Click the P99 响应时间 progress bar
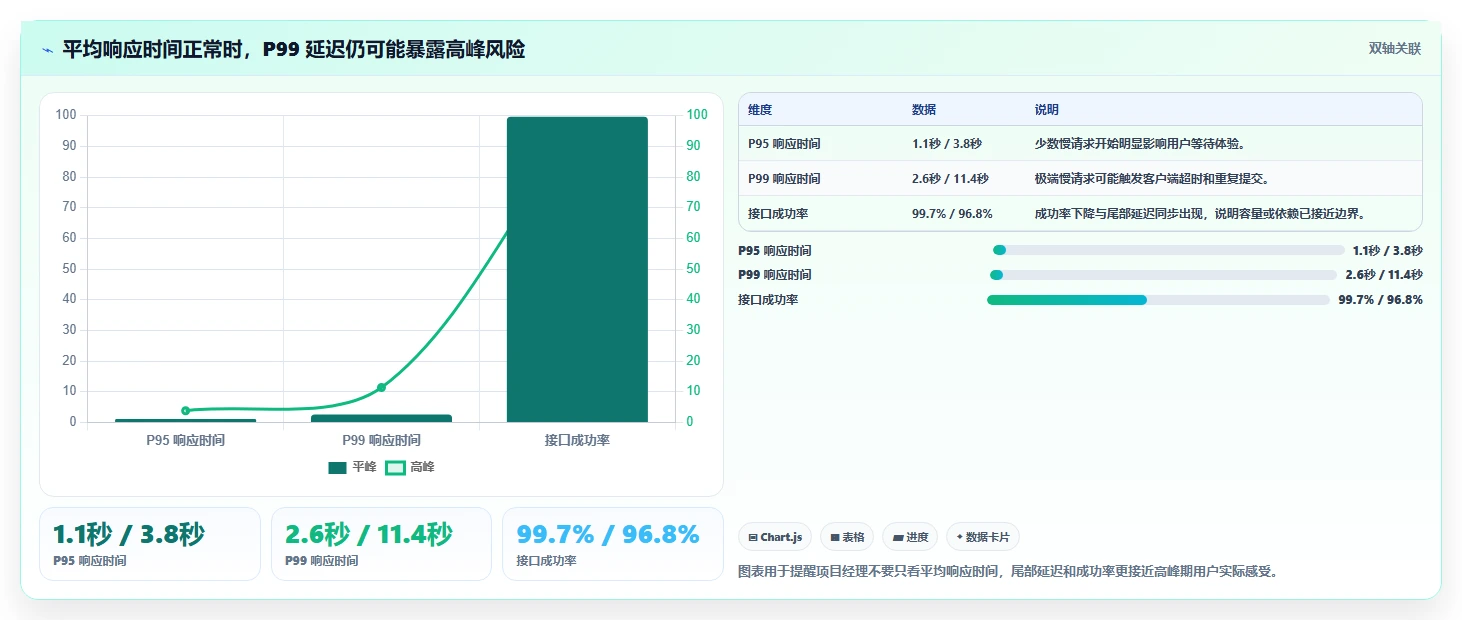The image size is (1462, 620). pos(1163,275)
